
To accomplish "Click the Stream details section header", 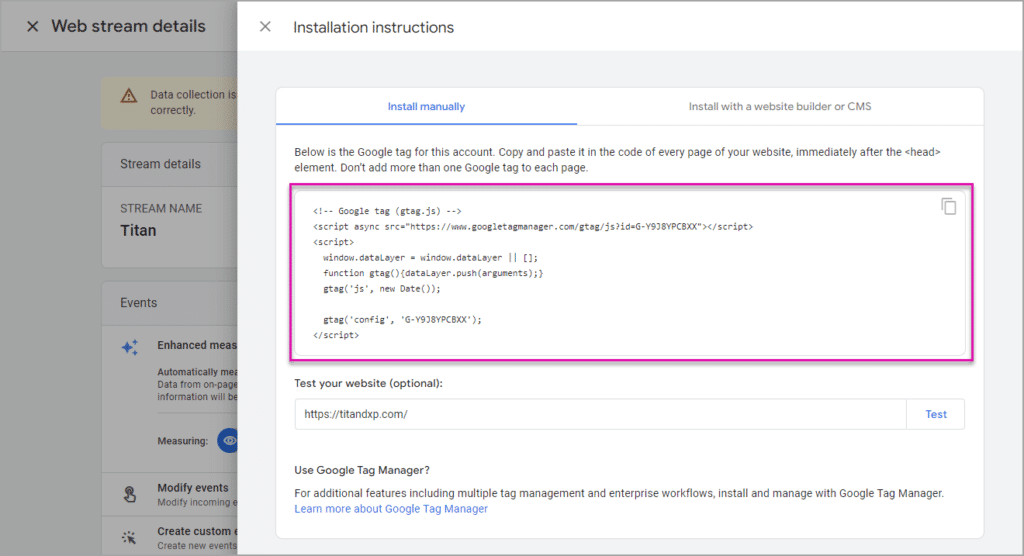I will point(160,164).
